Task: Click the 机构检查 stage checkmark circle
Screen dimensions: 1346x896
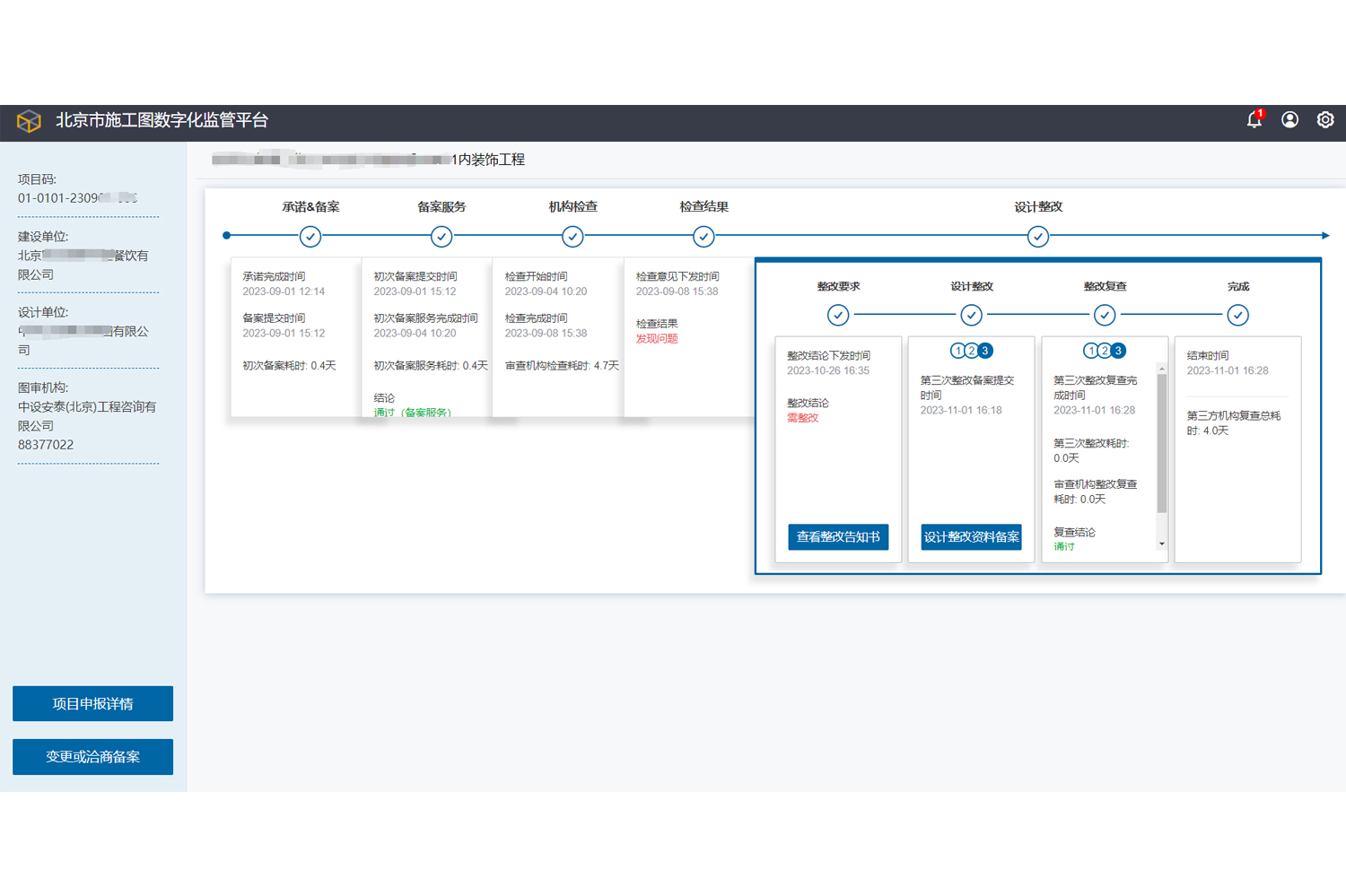Action: point(572,237)
